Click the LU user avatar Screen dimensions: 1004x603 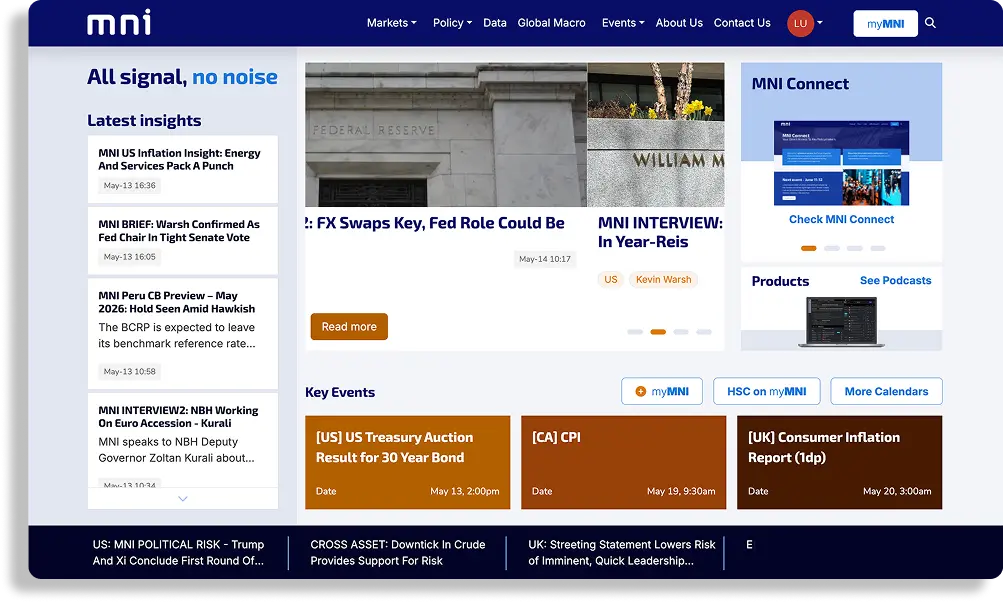[x=800, y=24]
